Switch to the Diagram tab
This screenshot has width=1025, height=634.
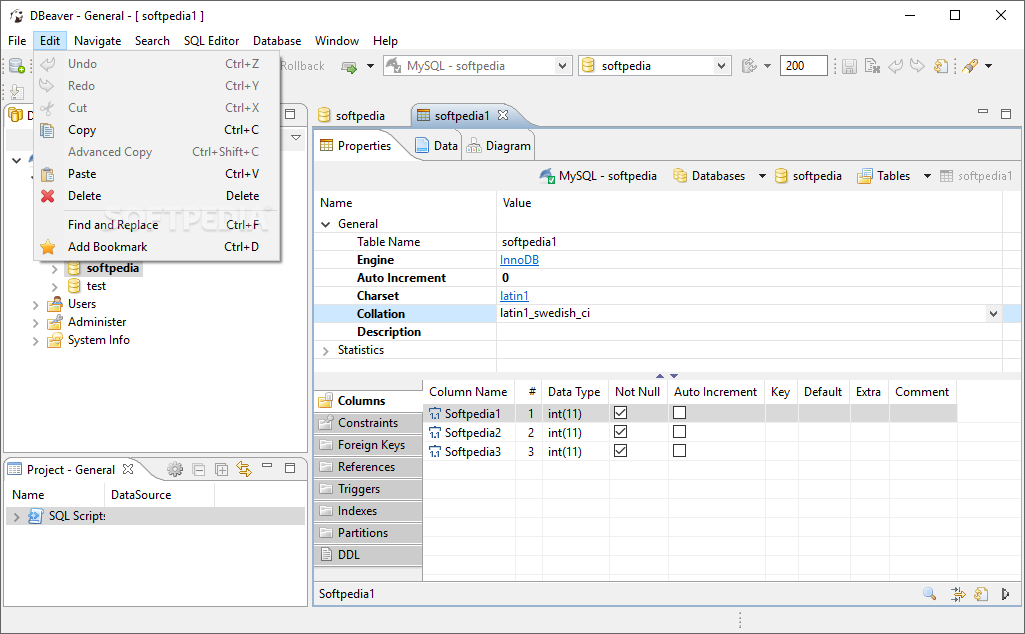pos(498,146)
